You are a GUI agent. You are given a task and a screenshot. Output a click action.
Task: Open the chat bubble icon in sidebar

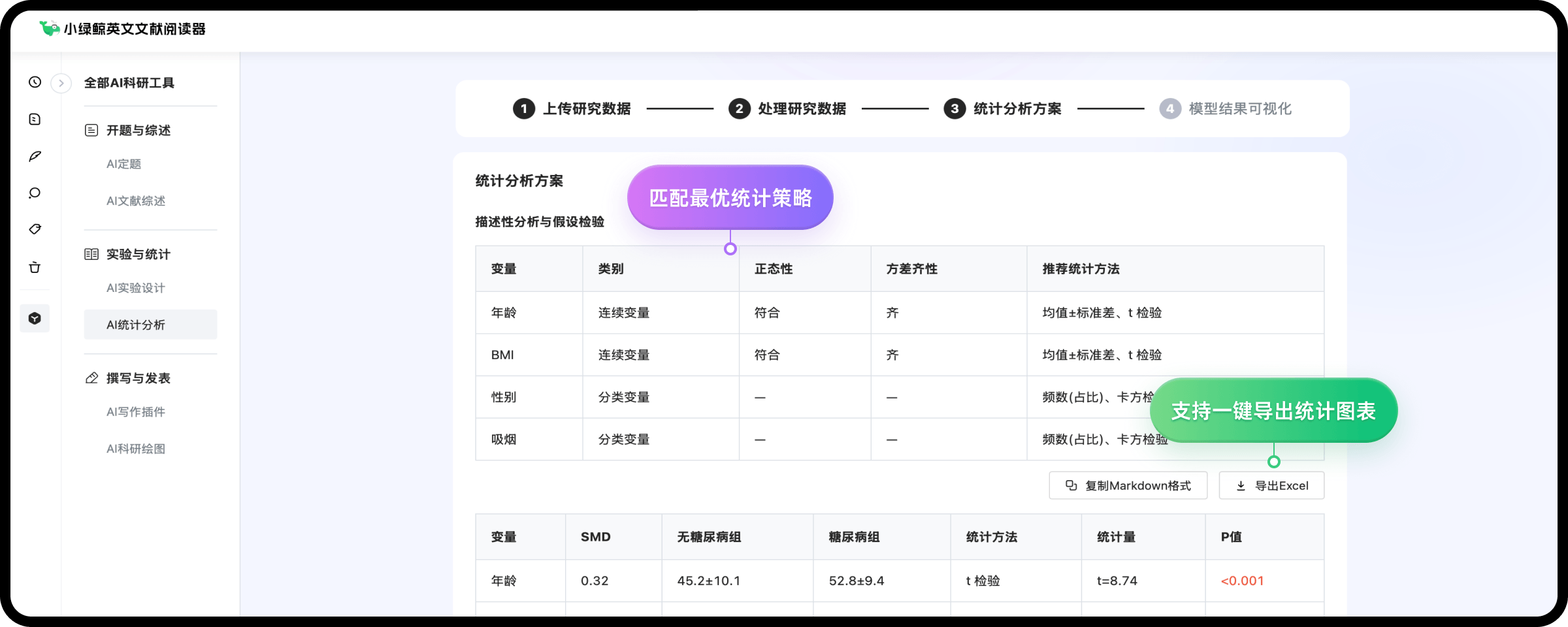coord(35,193)
